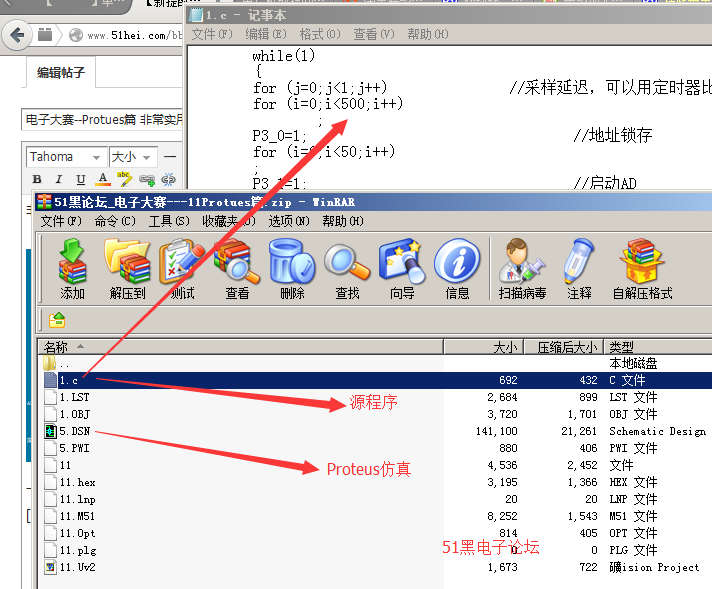Toggle Italic in post editor
The image size is (712, 589).
coord(59,179)
